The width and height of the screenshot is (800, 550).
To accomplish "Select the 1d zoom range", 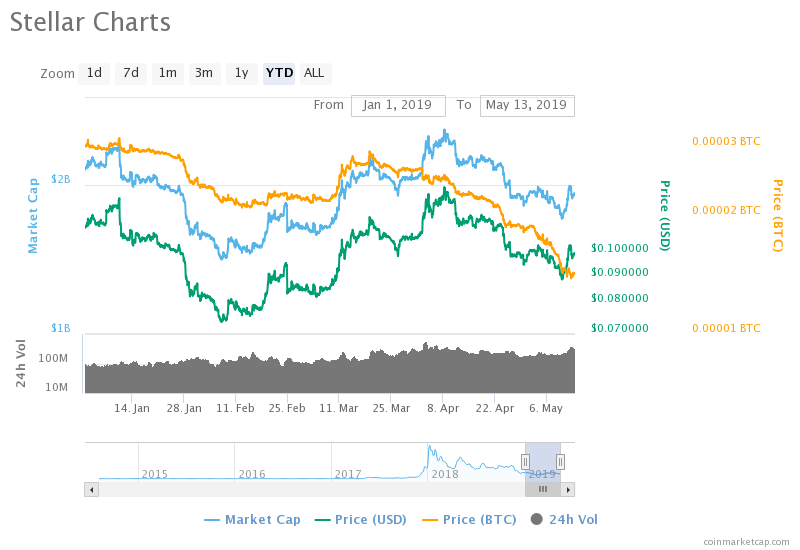I will pyautogui.click(x=94, y=73).
